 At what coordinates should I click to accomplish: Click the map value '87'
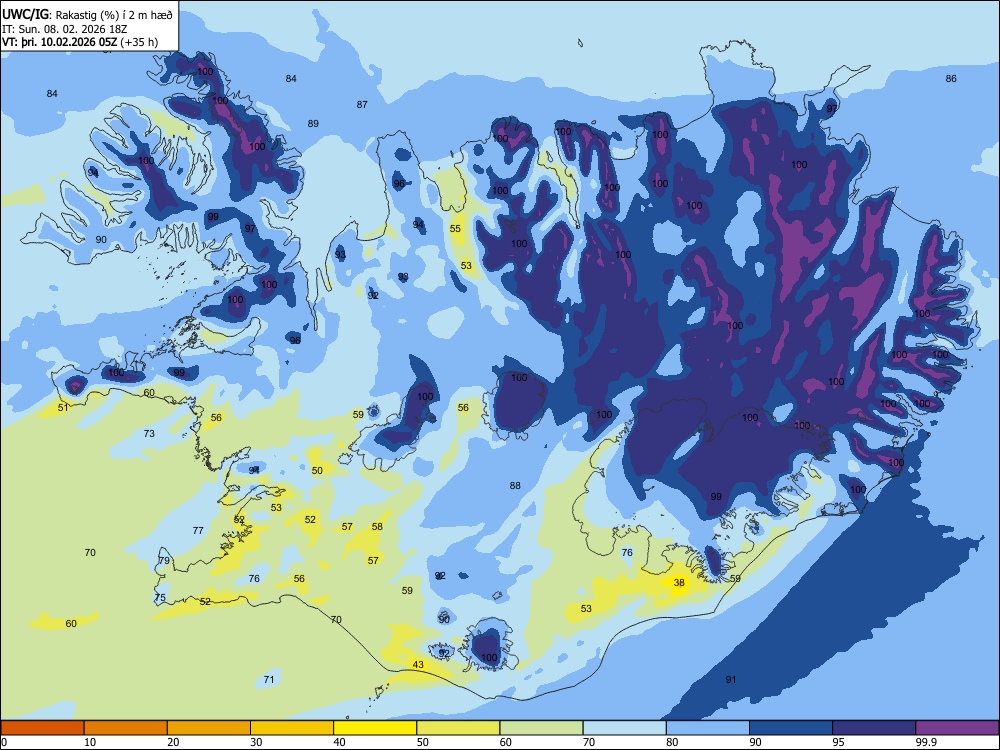(x=362, y=104)
